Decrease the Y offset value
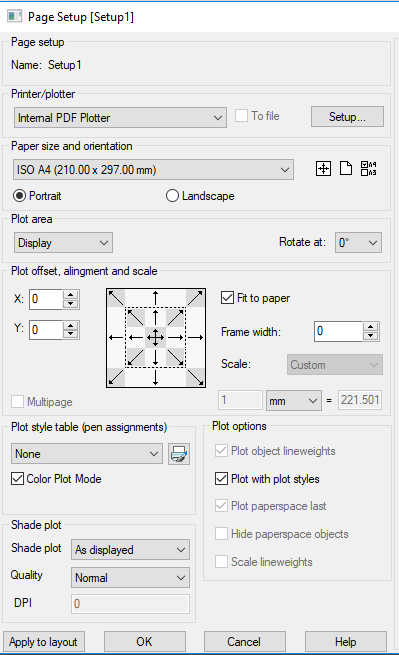 click(71, 335)
